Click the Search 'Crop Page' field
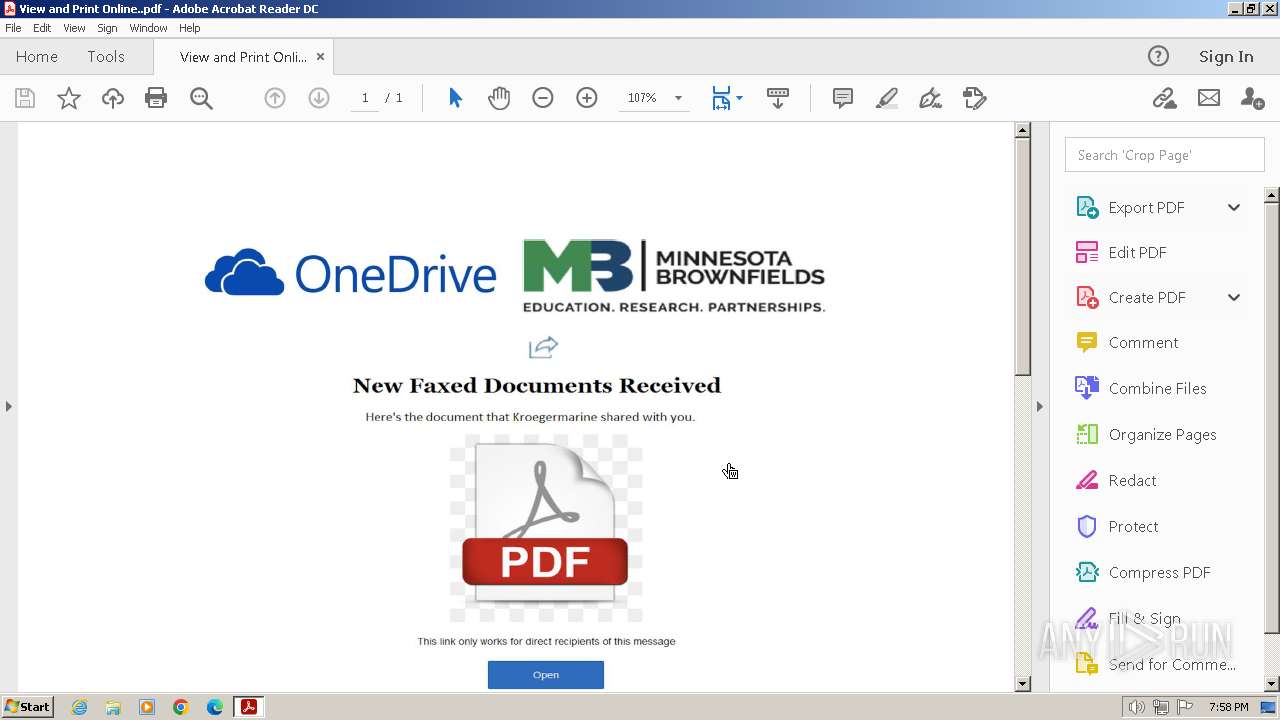This screenshot has height=720, width=1280. click(1164, 155)
